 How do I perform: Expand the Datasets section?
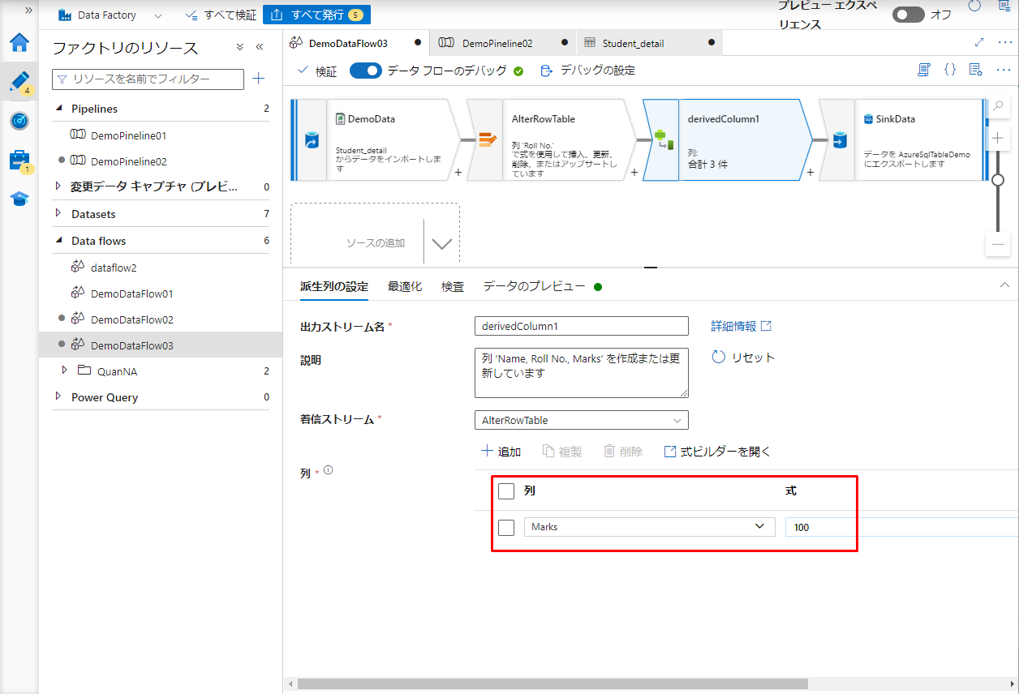58,213
